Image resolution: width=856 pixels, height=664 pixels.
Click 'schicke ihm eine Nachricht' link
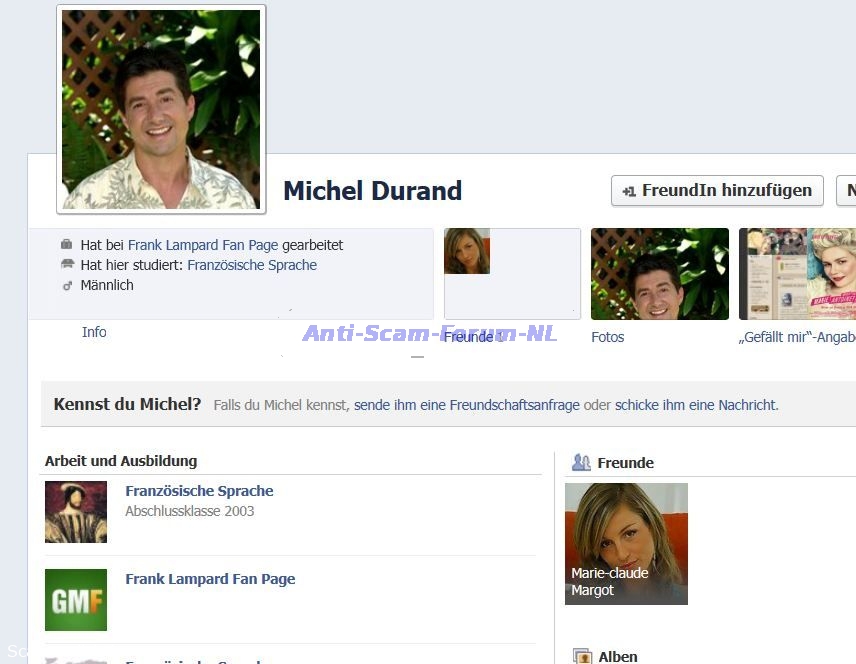pos(696,405)
